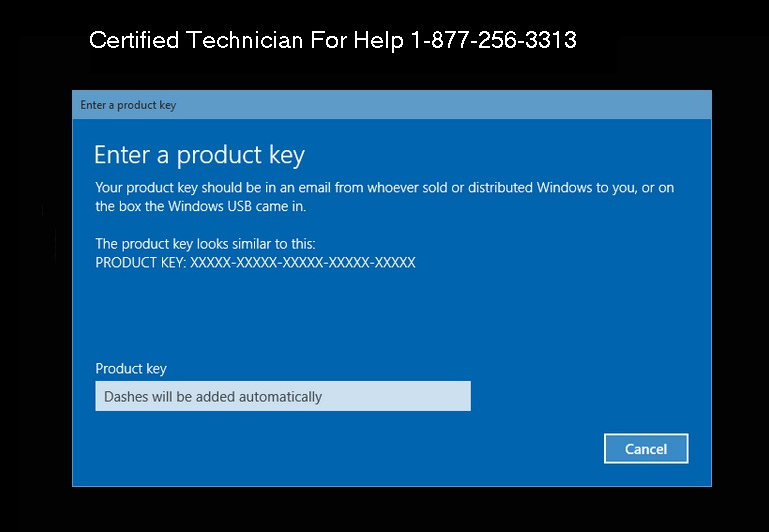Click the sample 'PRODUCT KEY:' label text
Viewport: 769px width, 532px height.
tap(139, 262)
